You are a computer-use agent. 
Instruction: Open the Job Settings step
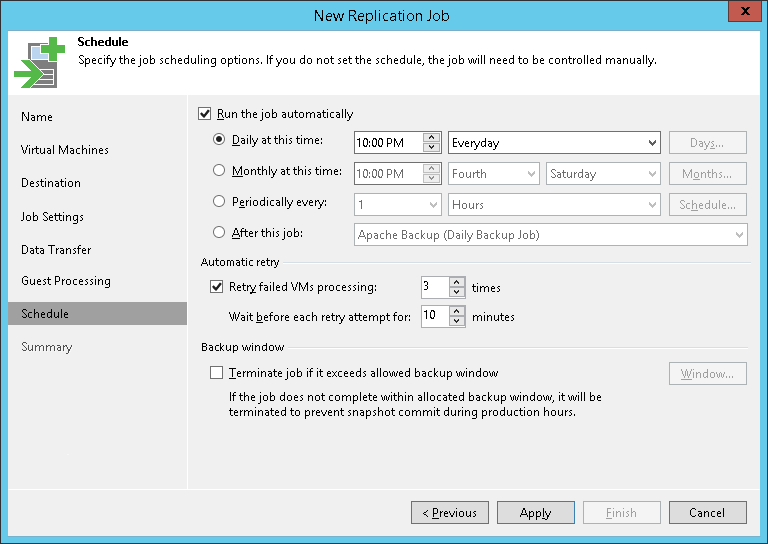point(53,217)
